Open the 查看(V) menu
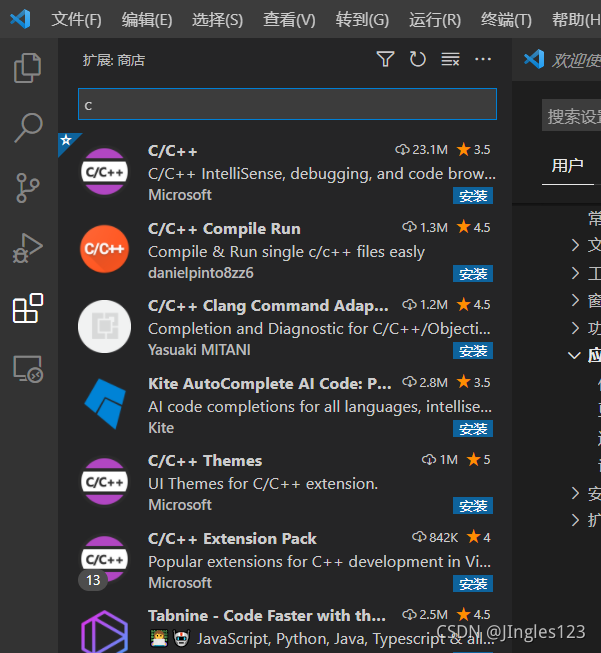 (x=289, y=20)
